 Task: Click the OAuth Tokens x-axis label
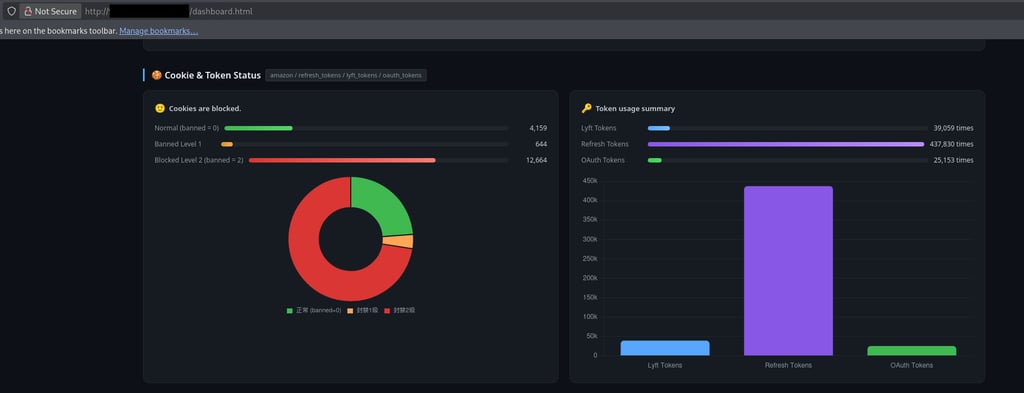pyautogui.click(x=912, y=366)
